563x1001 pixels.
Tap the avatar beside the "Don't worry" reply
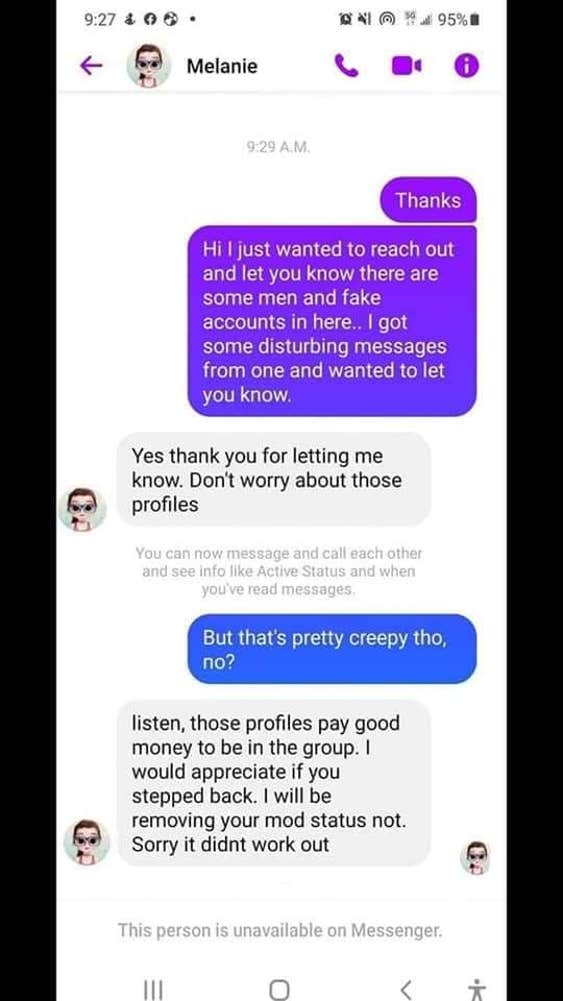[x=82, y=509]
